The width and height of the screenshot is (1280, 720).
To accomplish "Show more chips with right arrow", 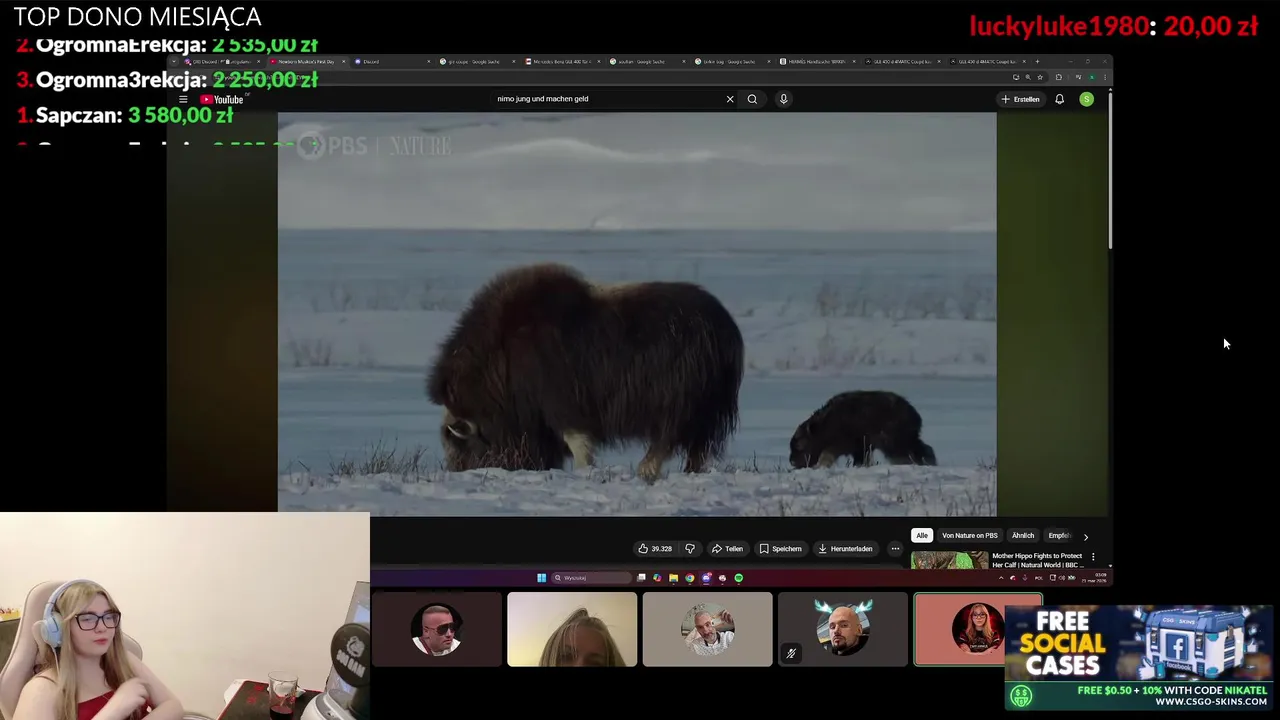I will [1086, 536].
